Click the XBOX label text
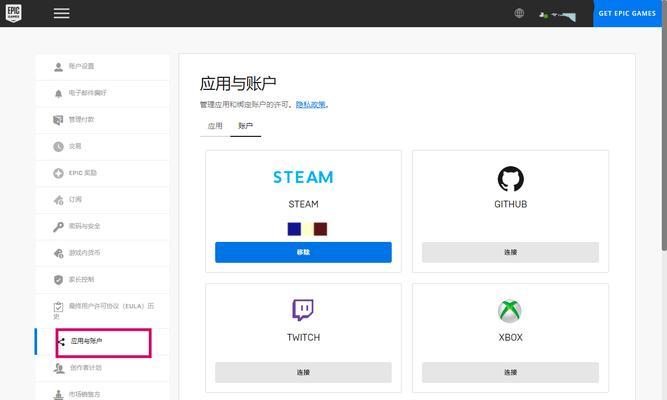Screen dimensions: 667x400 [x=510, y=337]
